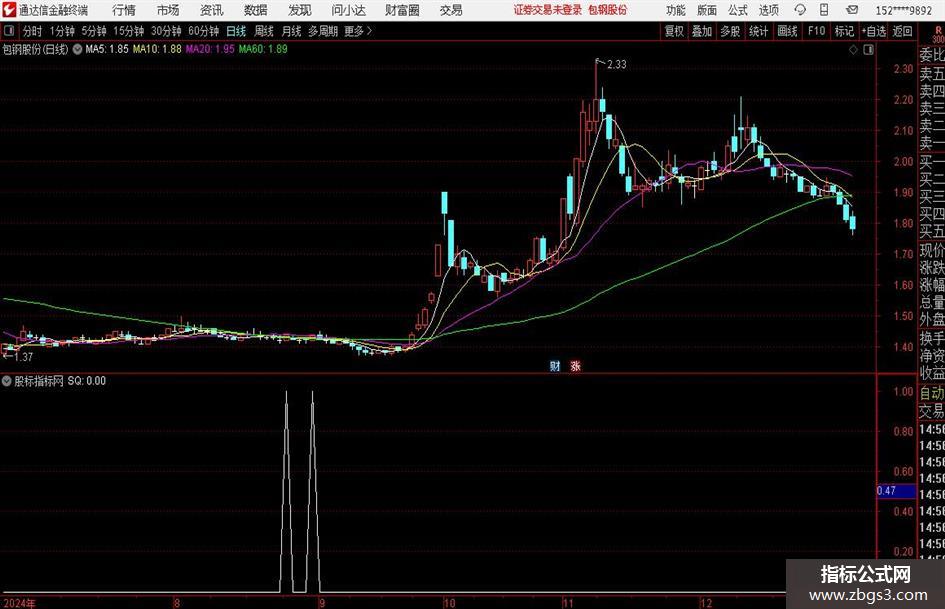Open the 功能 menu

point(676,10)
